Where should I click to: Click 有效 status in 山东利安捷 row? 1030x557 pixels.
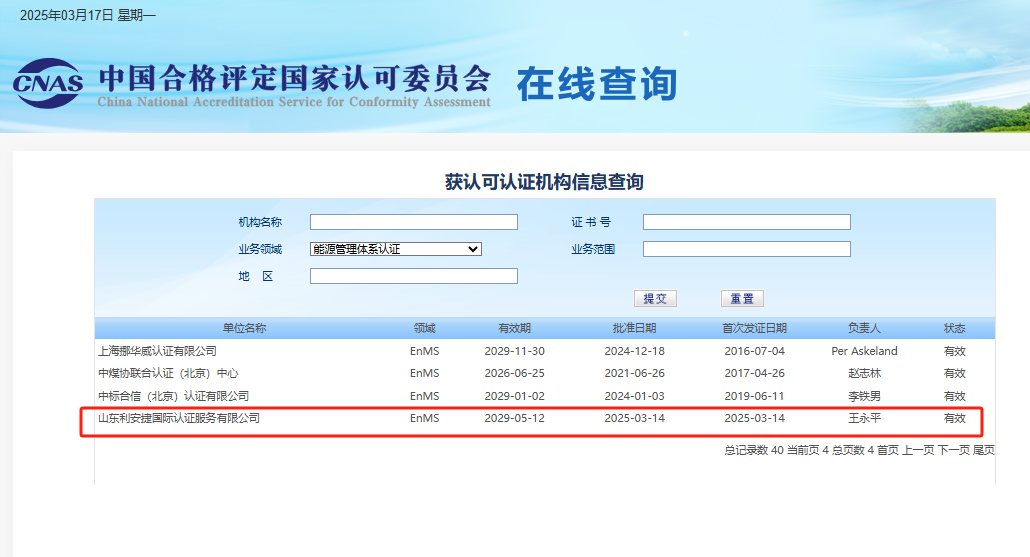(x=954, y=418)
